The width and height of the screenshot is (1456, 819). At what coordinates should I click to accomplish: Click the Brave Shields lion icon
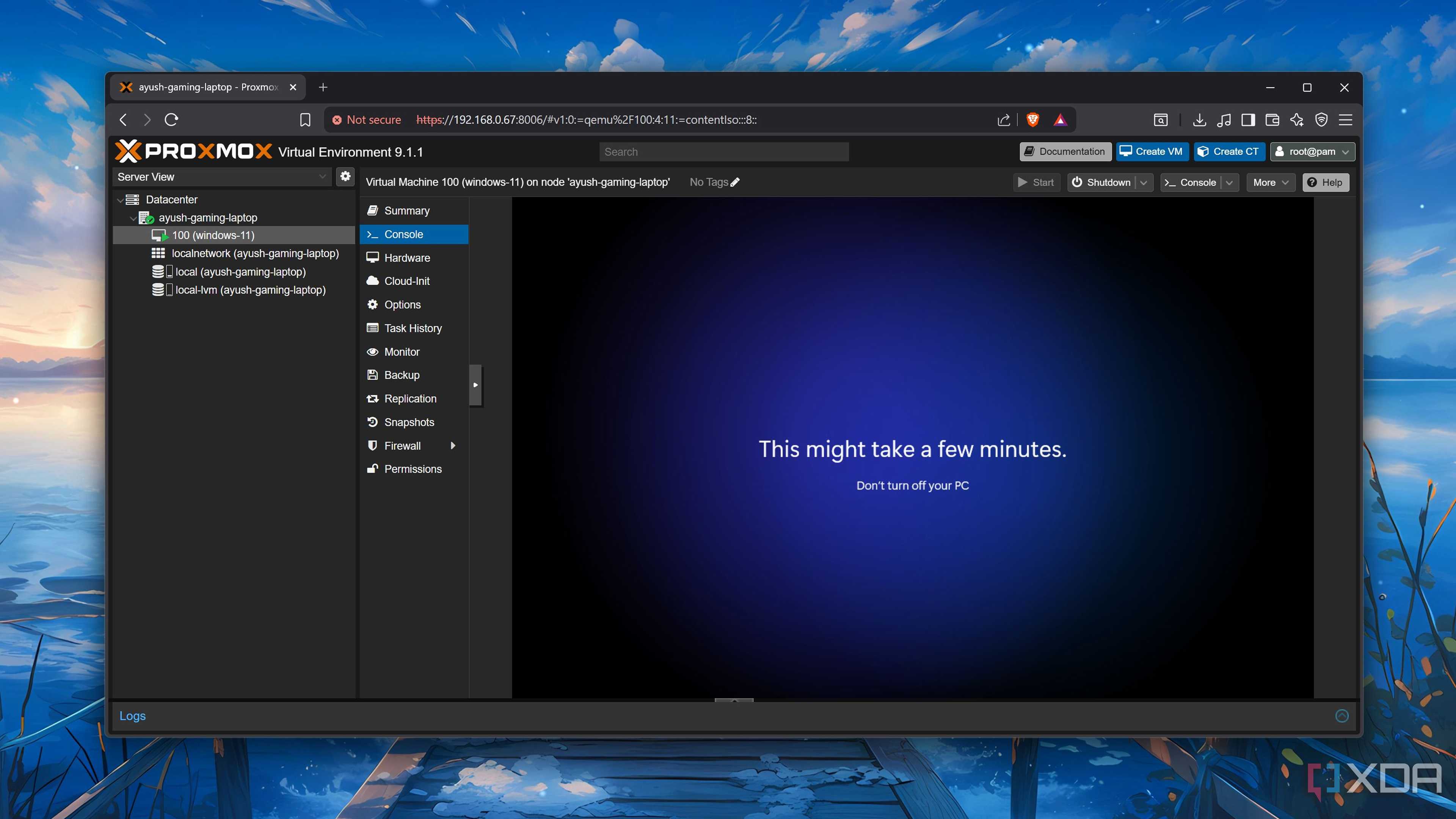click(x=1032, y=120)
